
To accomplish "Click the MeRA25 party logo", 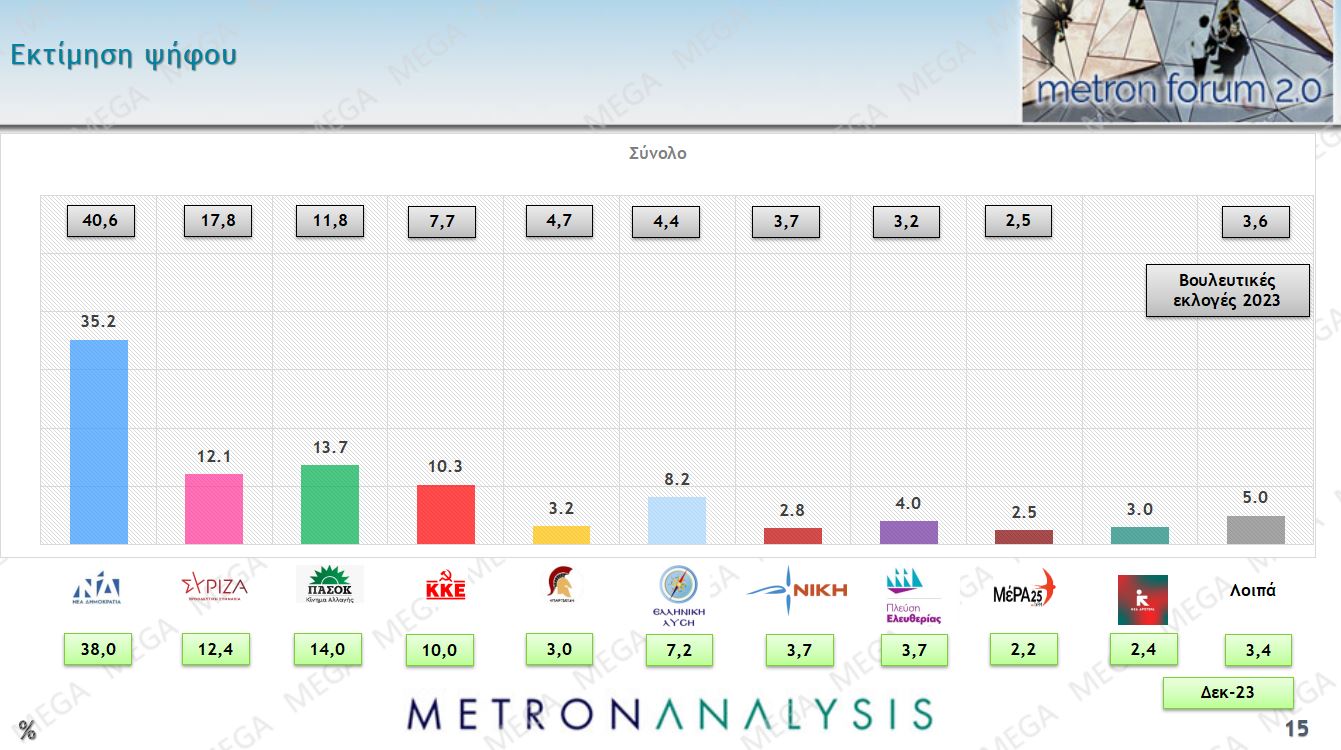I will pos(1023,590).
